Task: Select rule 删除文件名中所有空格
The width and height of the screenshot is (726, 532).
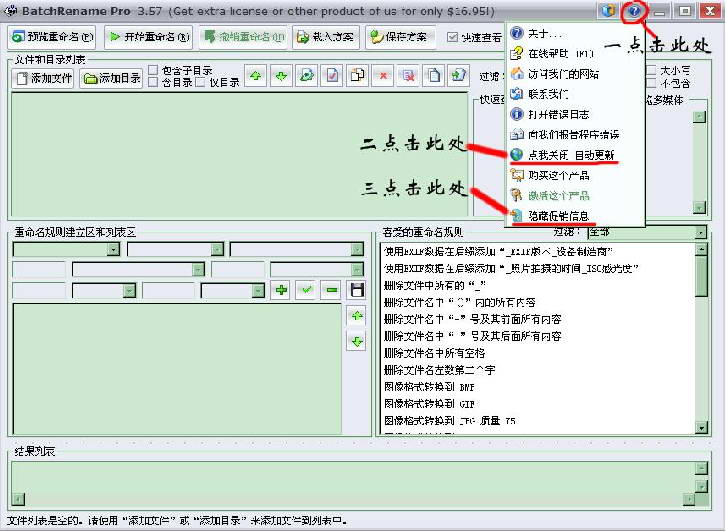Action: 434,353
